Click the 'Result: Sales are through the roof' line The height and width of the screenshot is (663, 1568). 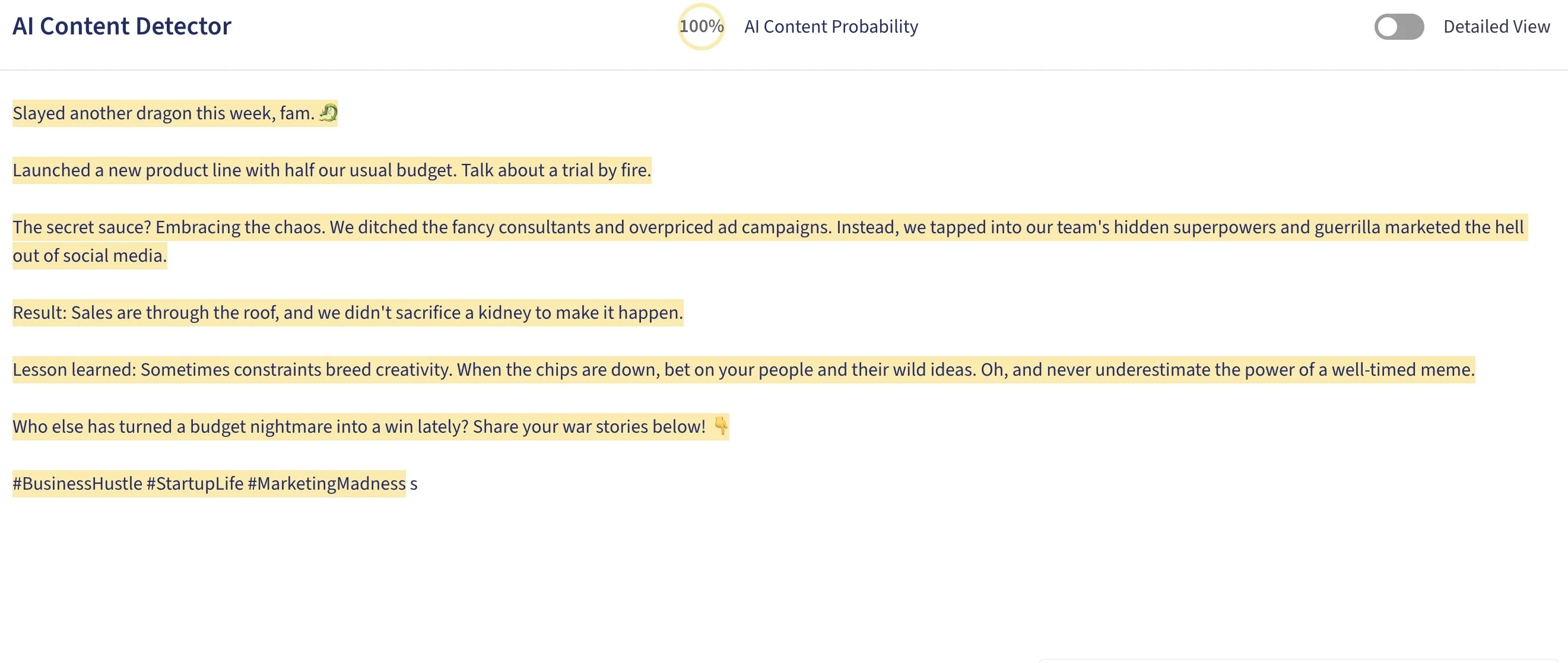tap(348, 312)
